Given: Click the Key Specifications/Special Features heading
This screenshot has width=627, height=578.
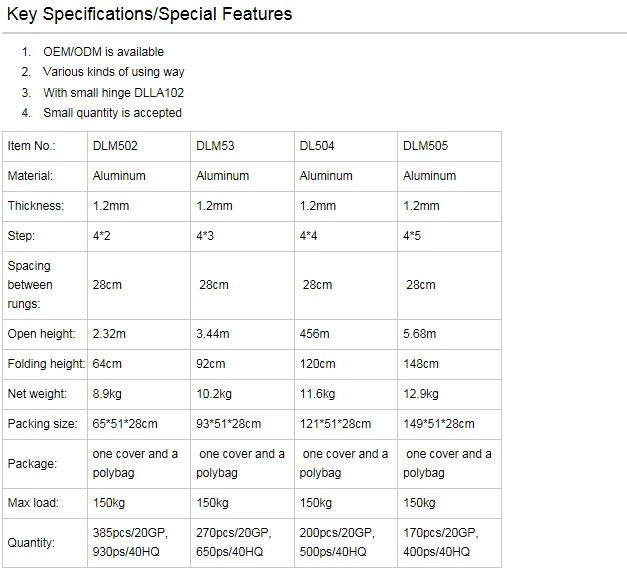Looking at the screenshot, I should tap(149, 14).
